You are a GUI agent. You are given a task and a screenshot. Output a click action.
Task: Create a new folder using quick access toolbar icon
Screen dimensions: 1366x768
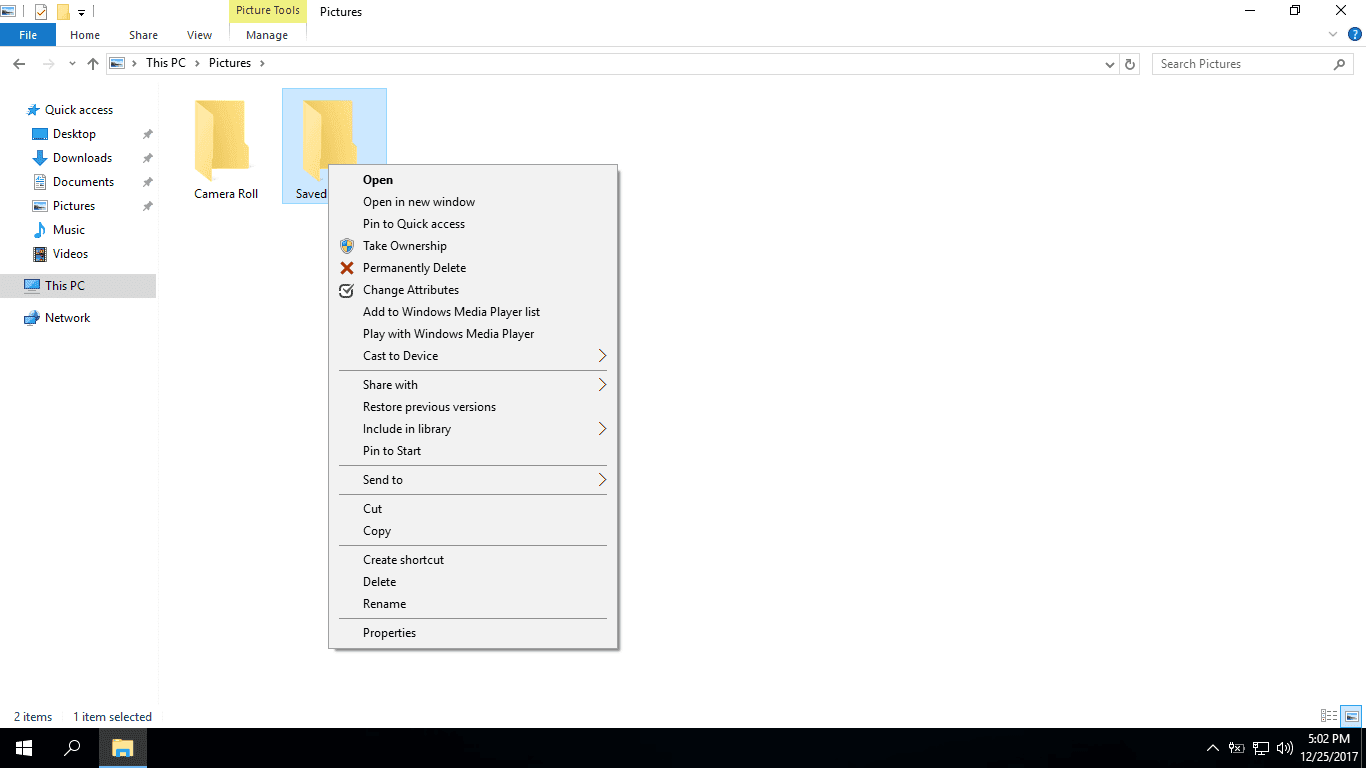tap(63, 12)
